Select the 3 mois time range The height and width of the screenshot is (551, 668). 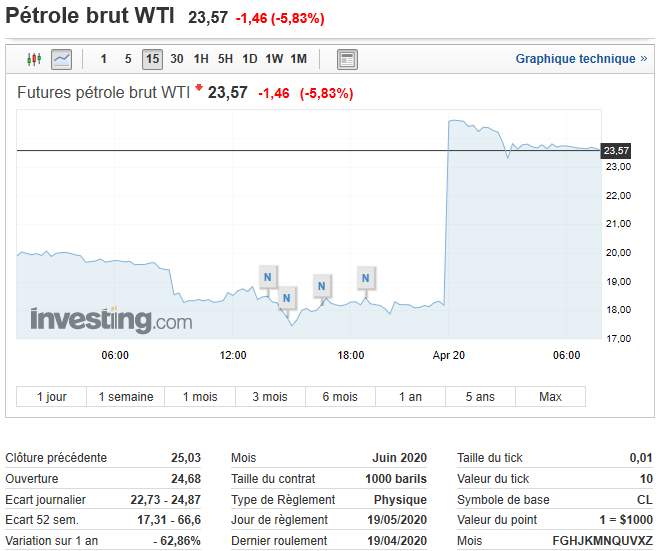tap(269, 397)
